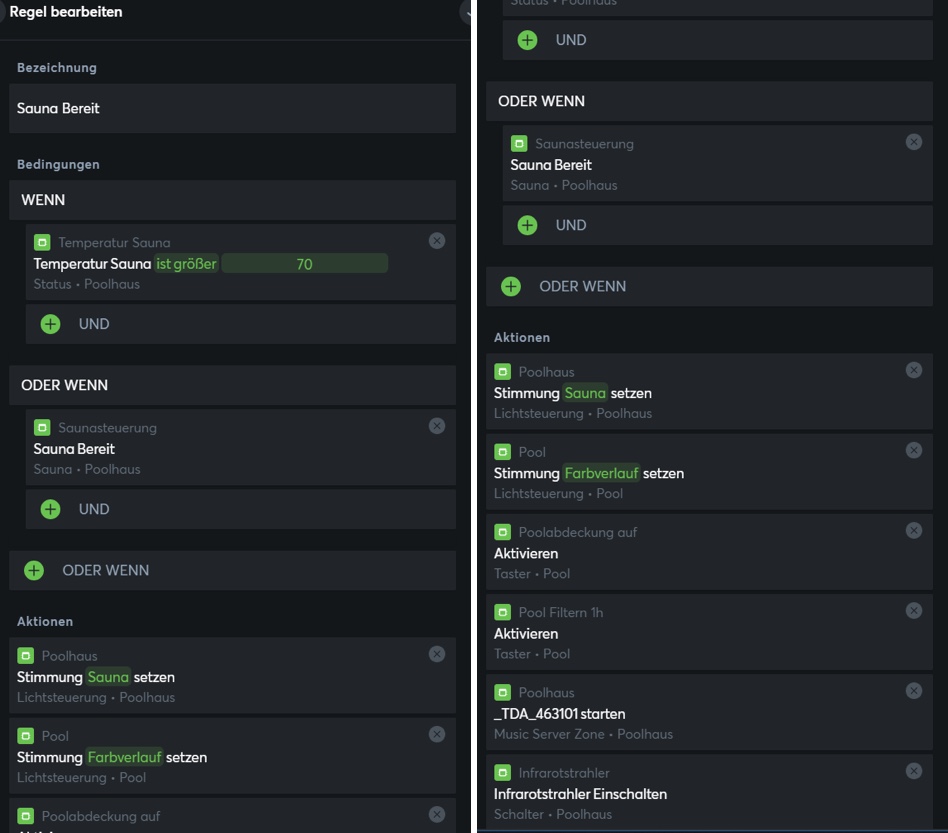Viewport: 948px width, 833px height.
Task: Edit the Bezeichnung name field
Action: coord(232,108)
